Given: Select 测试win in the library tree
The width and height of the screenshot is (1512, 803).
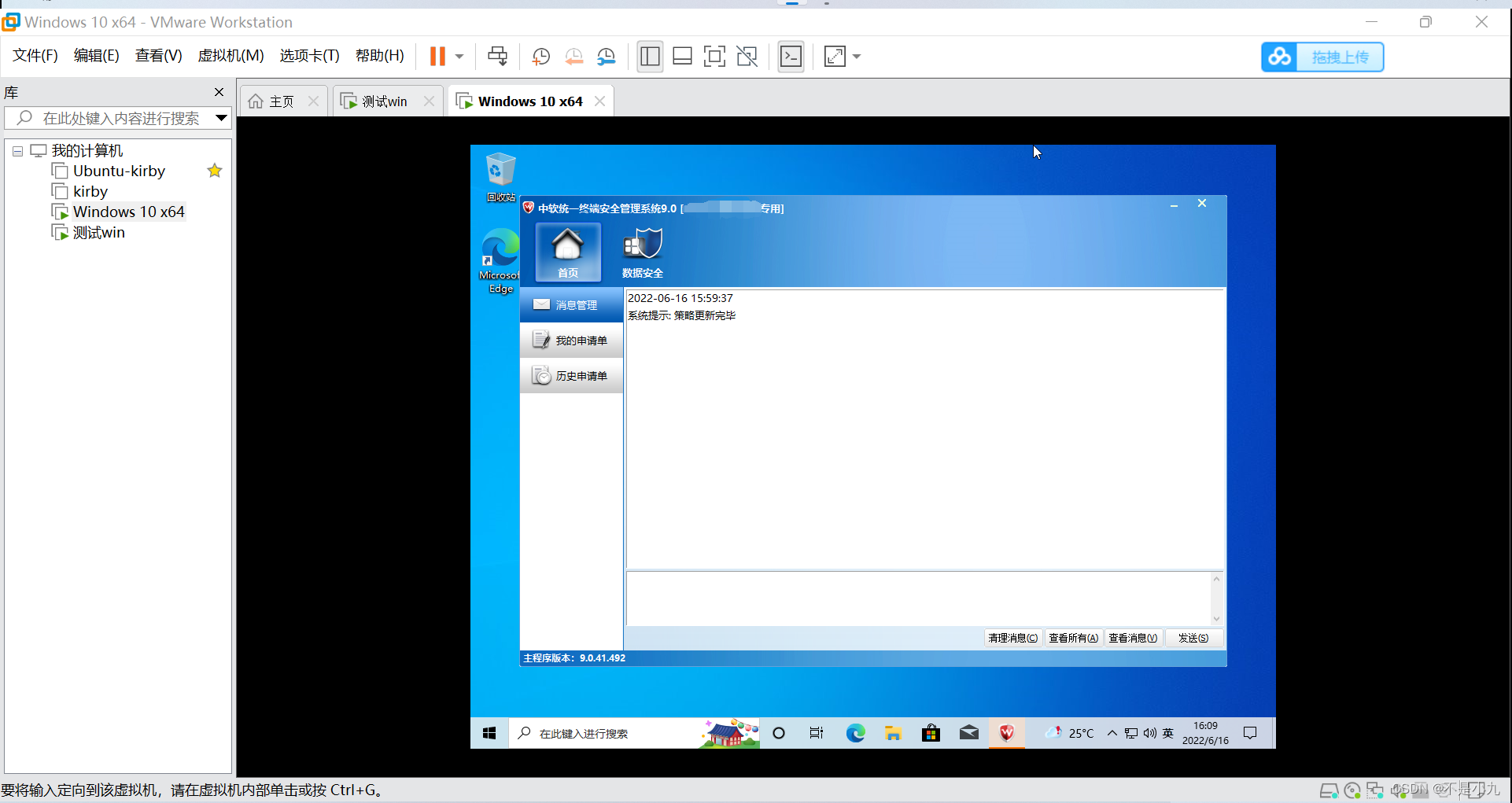Looking at the screenshot, I should (x=98, y=232).
